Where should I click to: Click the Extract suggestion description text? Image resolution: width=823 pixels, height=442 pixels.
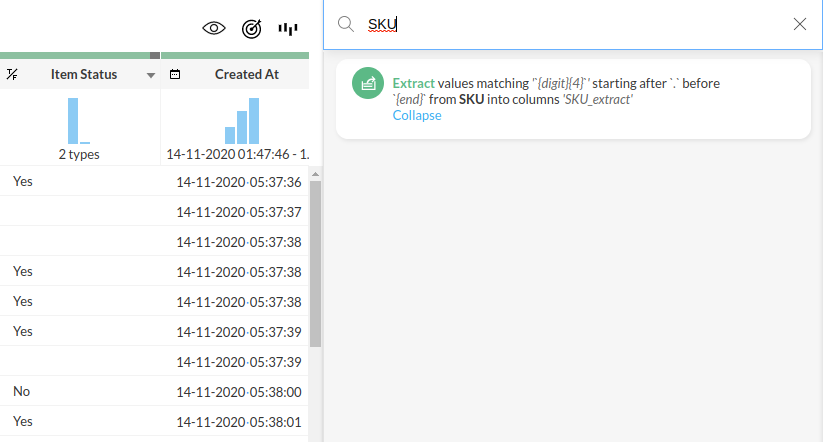(556, 91)
